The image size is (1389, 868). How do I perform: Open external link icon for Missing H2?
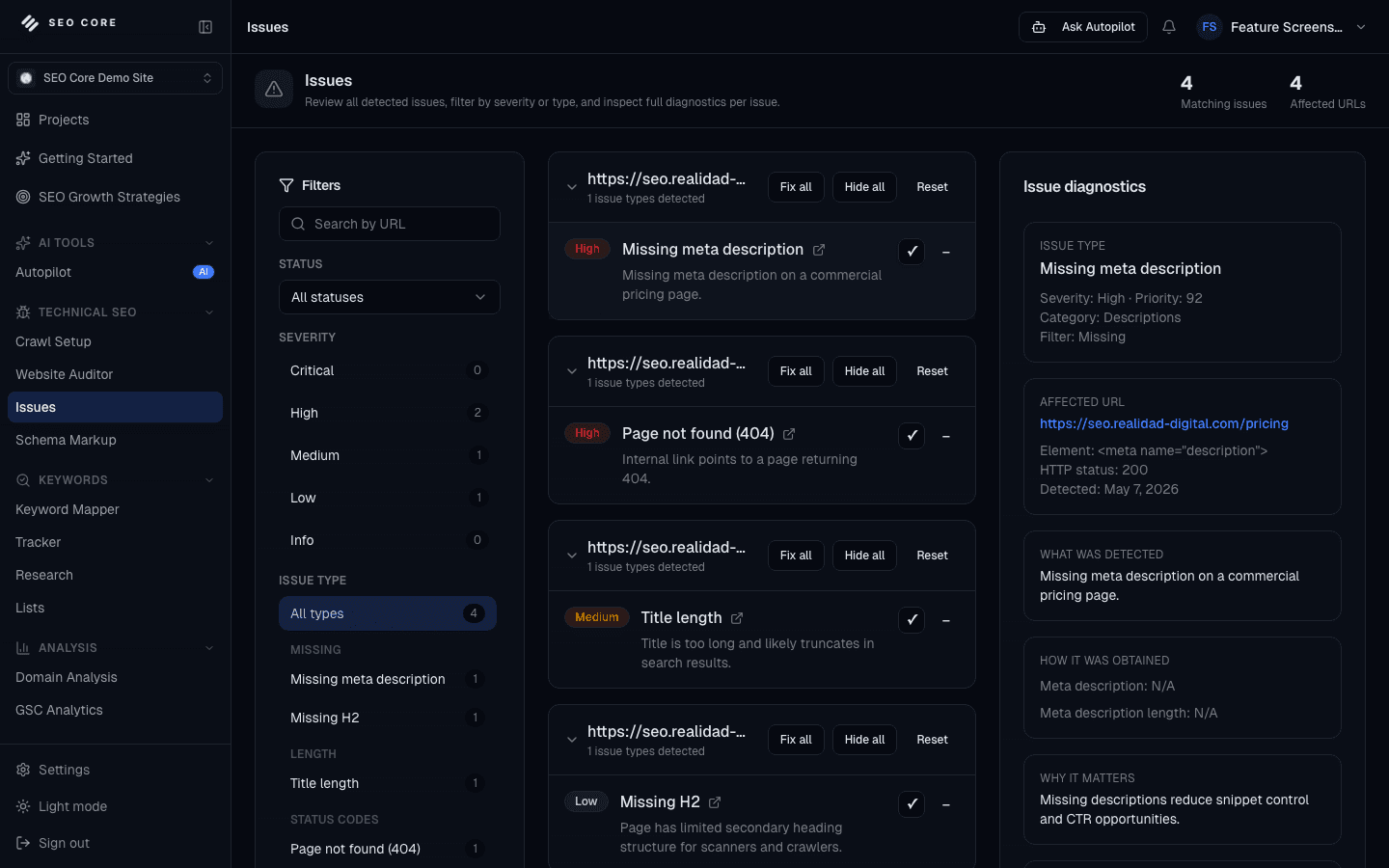coord(715,802)
